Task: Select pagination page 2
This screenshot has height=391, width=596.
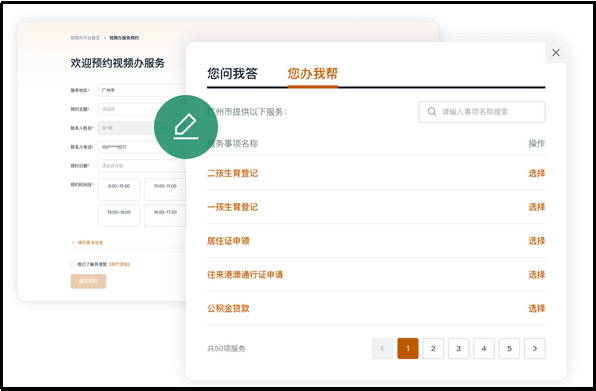Action: [433, 348]
